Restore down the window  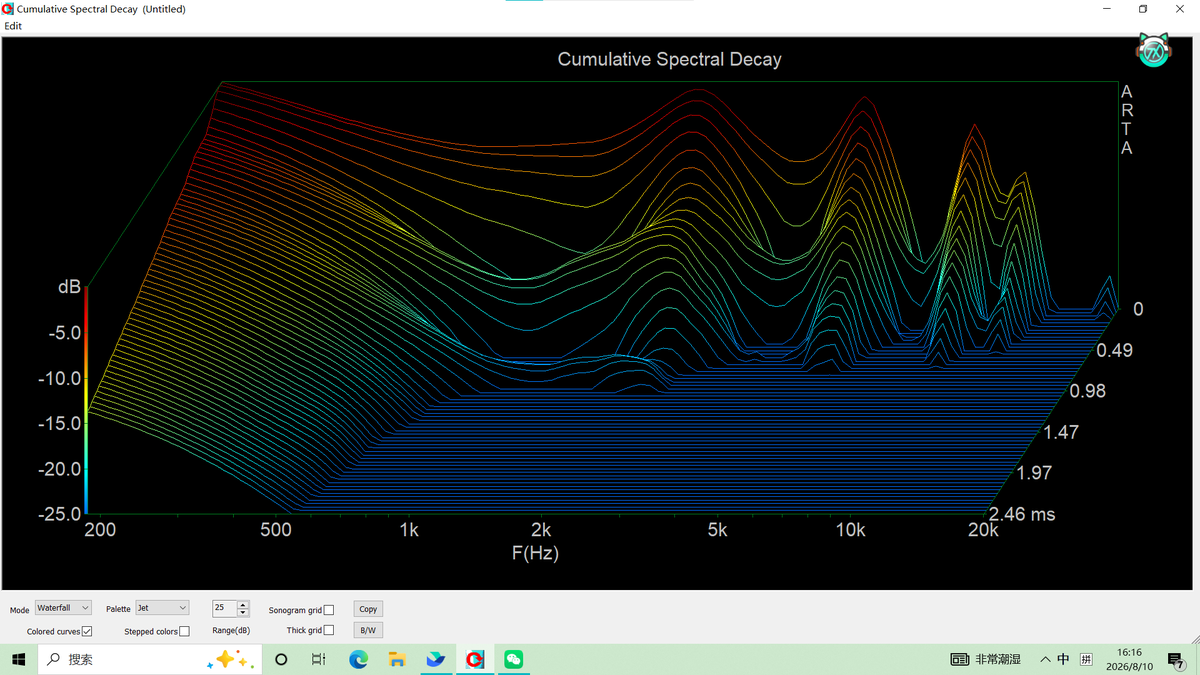click(x=1143, y=9)
